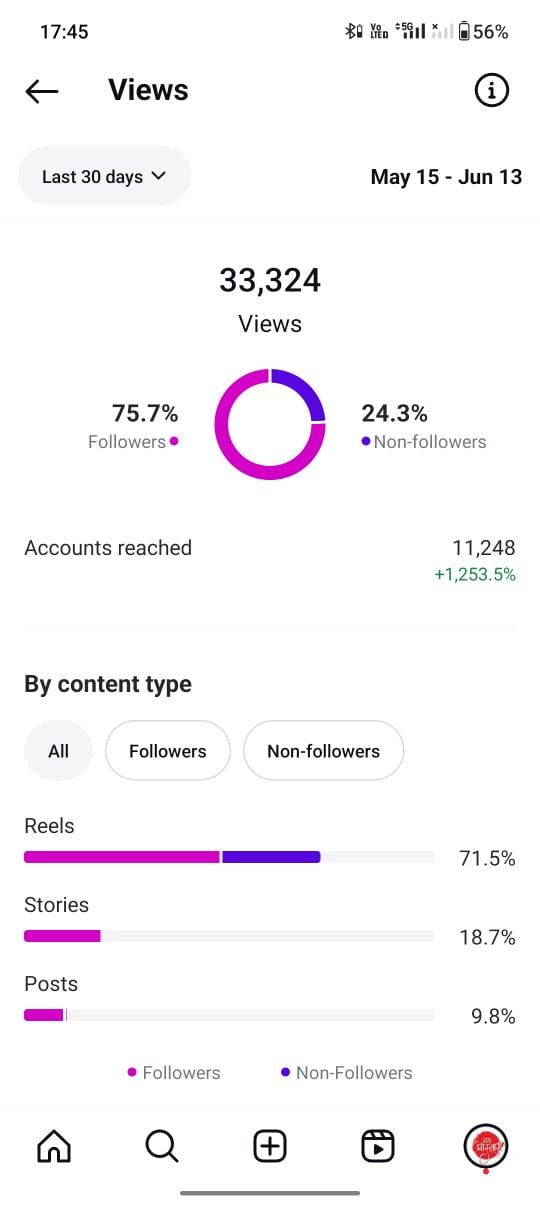The height and width of the screenshot is (1206, 540).
Task: Tap the May 15 - Jun 13 date range
Action: [446, 177]
